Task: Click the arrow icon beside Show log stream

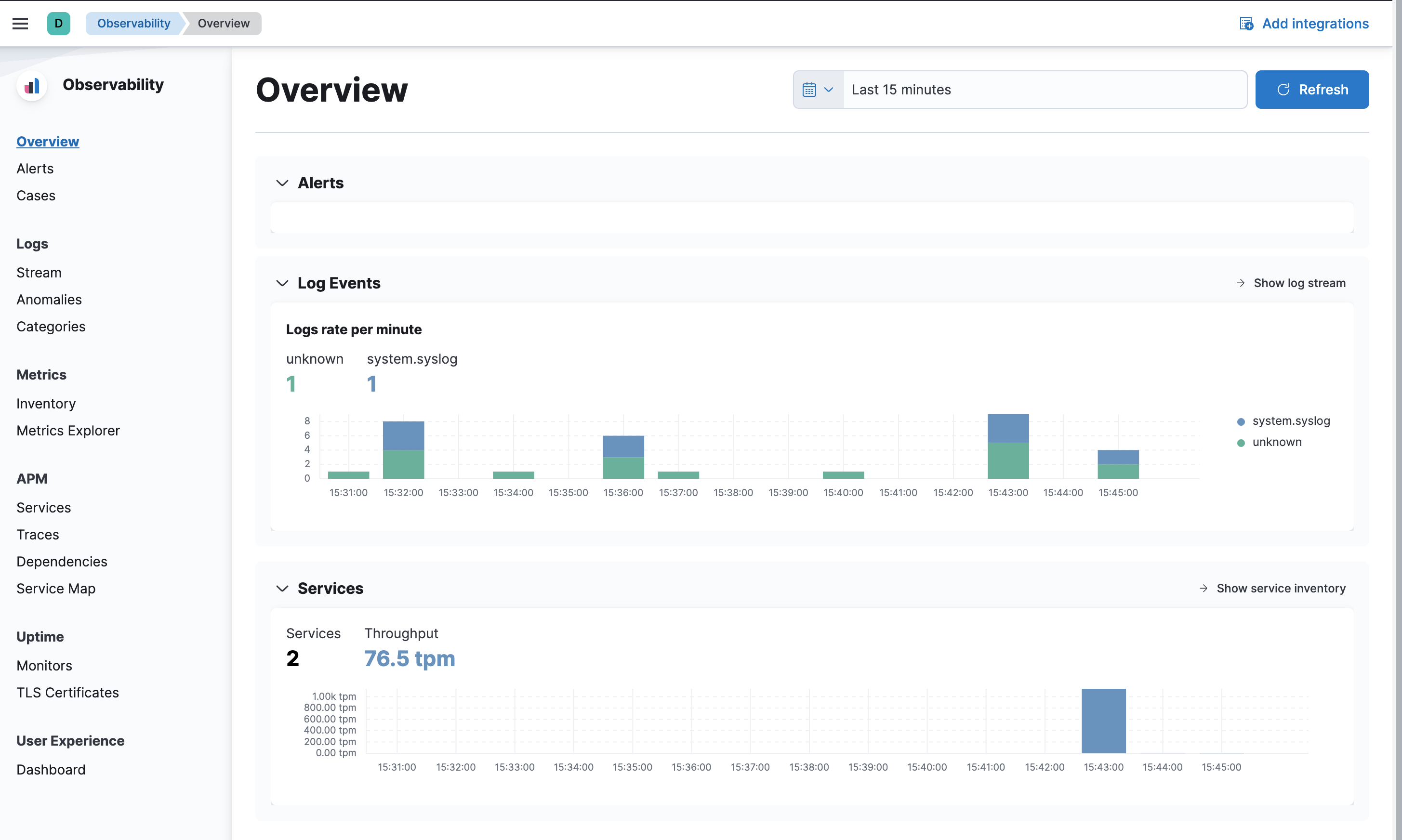Action: tap(1240, 283)
